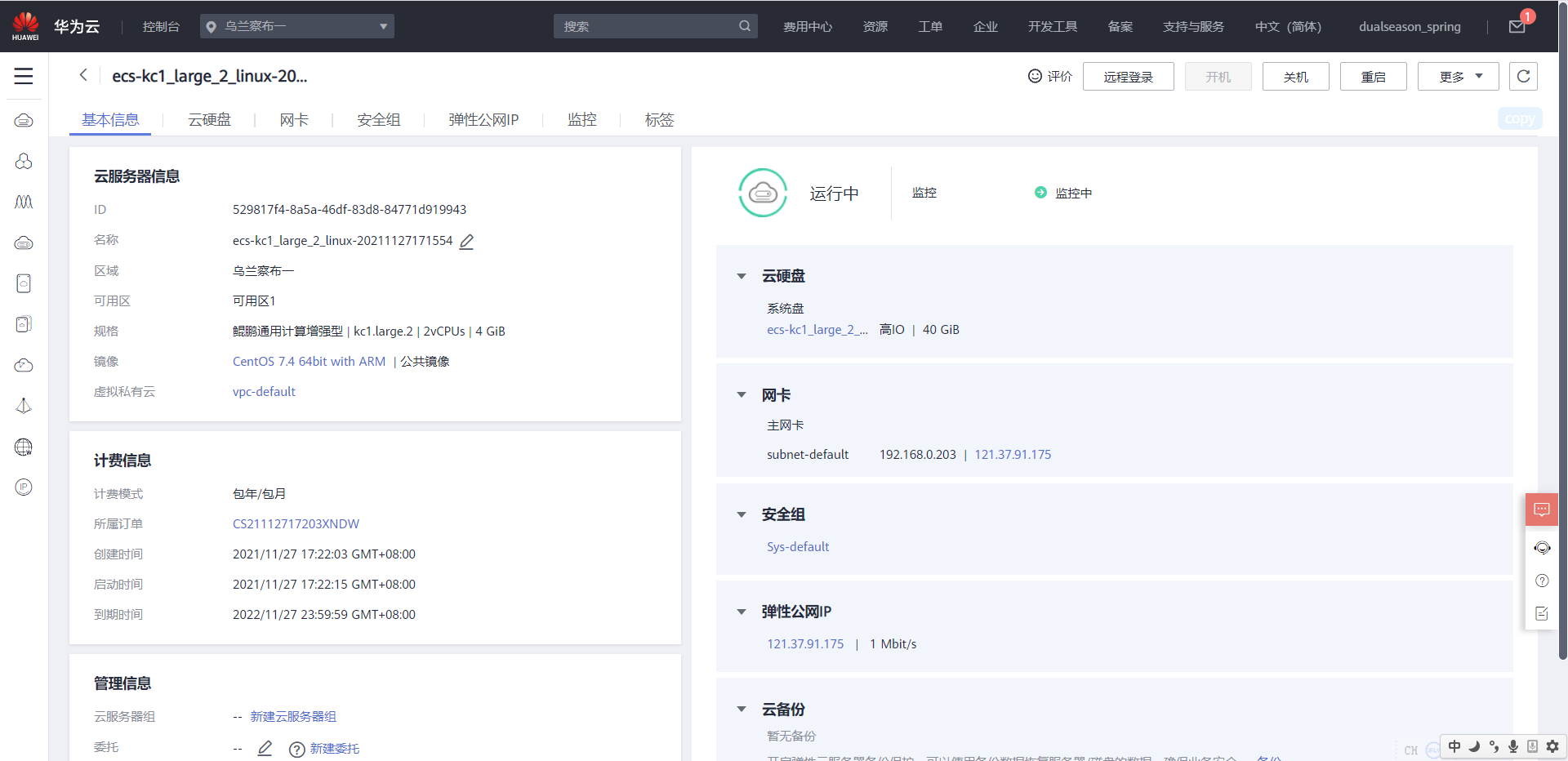Viewport: 1568px width, 761px height.
Task: Open the second sidebar service icon
Action: click(x=24, y=162)
